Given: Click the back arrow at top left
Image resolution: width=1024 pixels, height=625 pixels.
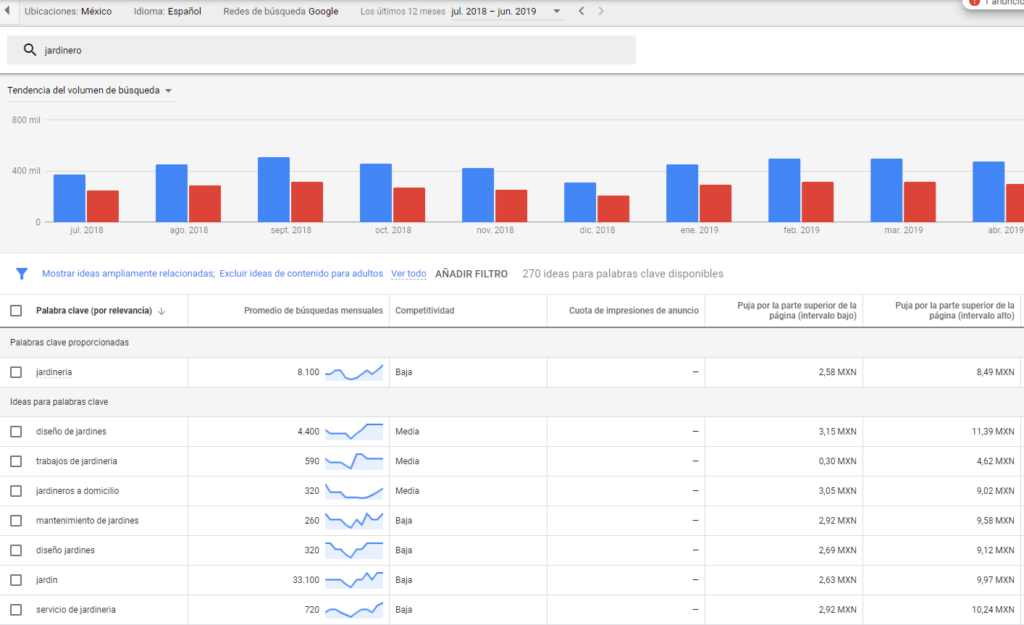Looking at the screenshot, I should coord(7,10).
